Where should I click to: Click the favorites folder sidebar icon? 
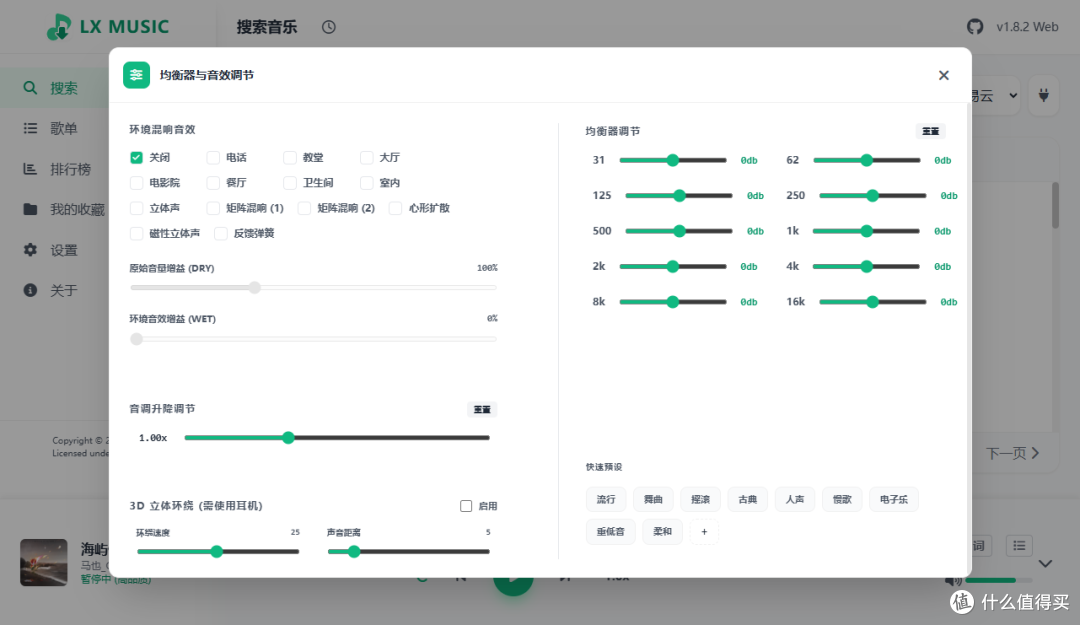pyautogui.click(x=30, y=209)
